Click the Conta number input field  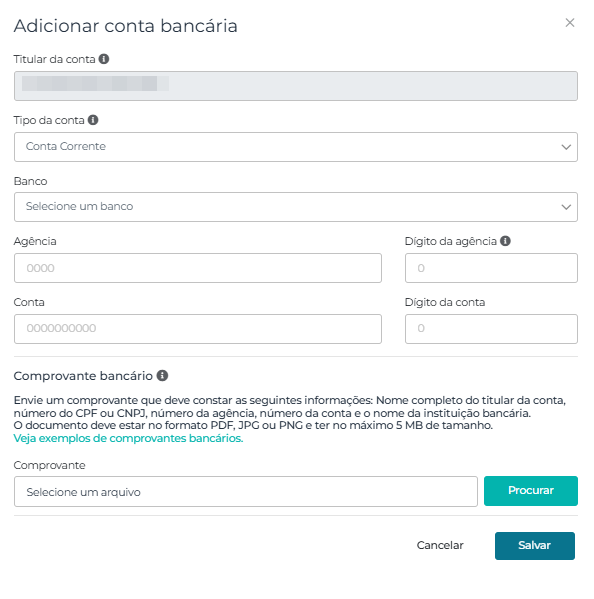coord(198,329)
